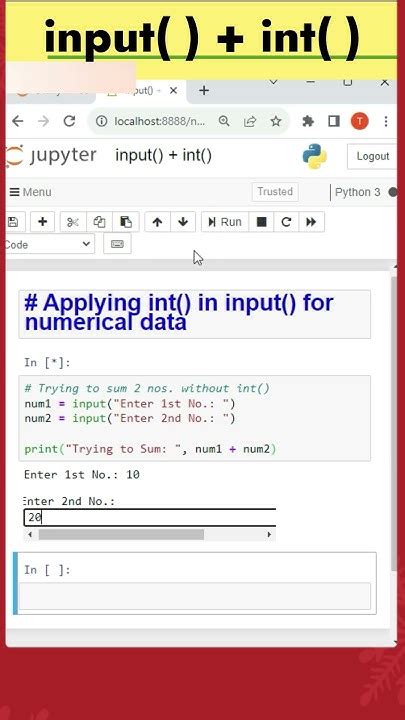Restart kernel and run all cells
This screenshot has height=720, width=405.
311,222
